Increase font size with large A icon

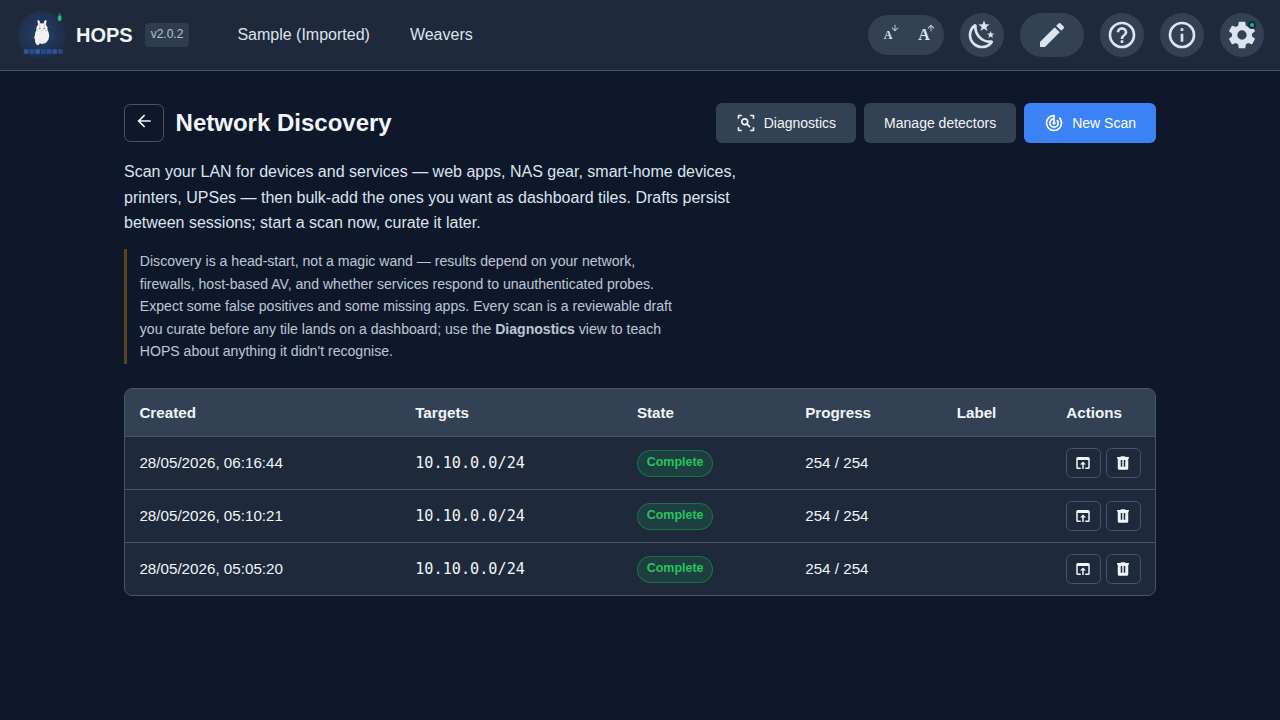pyautogui.click(x=925, y=35)
